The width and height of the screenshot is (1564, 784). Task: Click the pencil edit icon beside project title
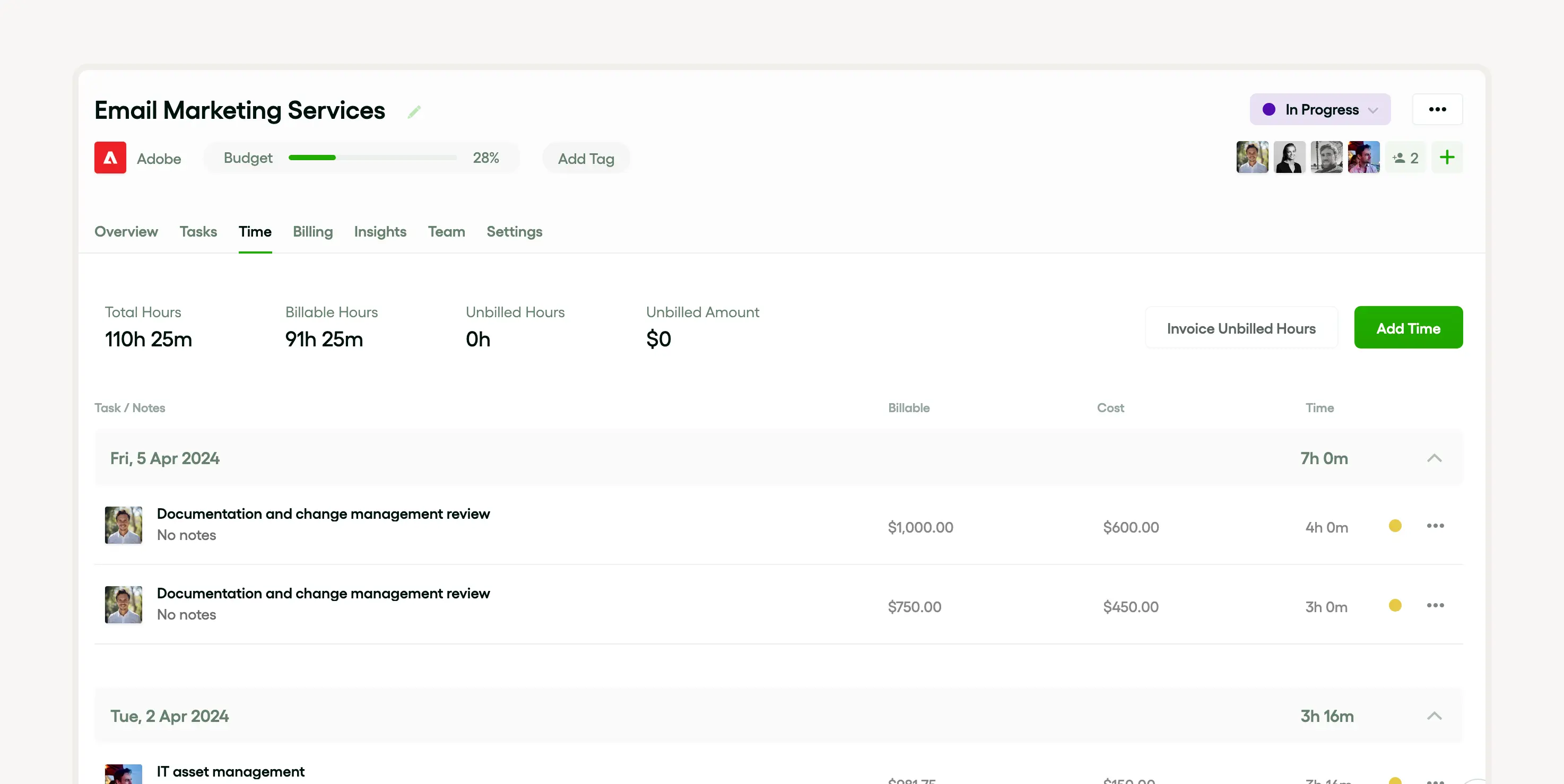(x=414, y=112)
